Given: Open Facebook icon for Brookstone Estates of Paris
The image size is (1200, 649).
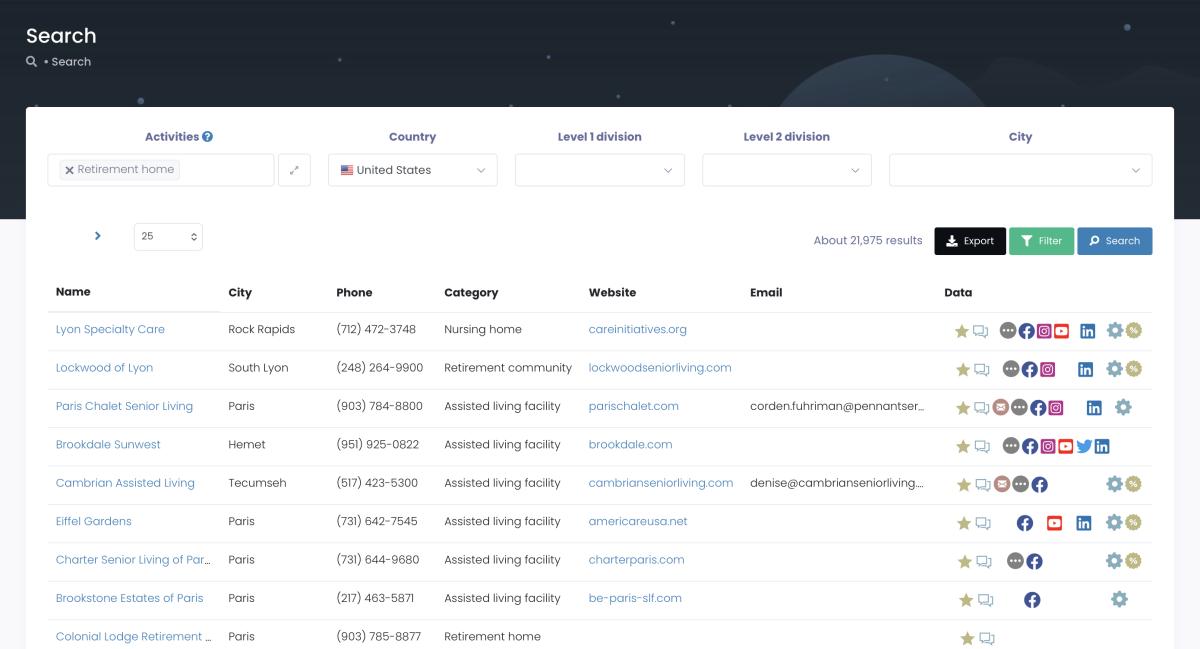Looking at the screenshot, I should 1032,600.
